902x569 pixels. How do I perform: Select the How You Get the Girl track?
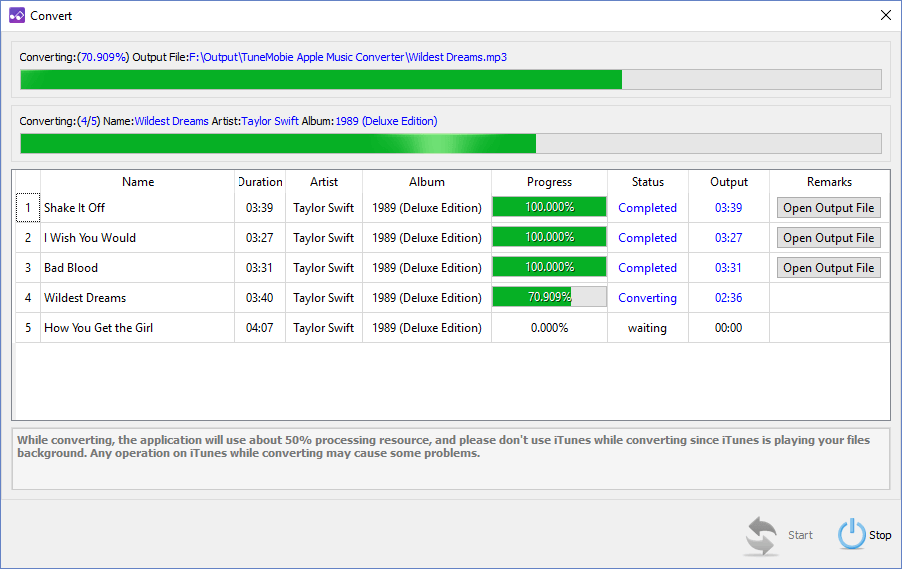98,327
